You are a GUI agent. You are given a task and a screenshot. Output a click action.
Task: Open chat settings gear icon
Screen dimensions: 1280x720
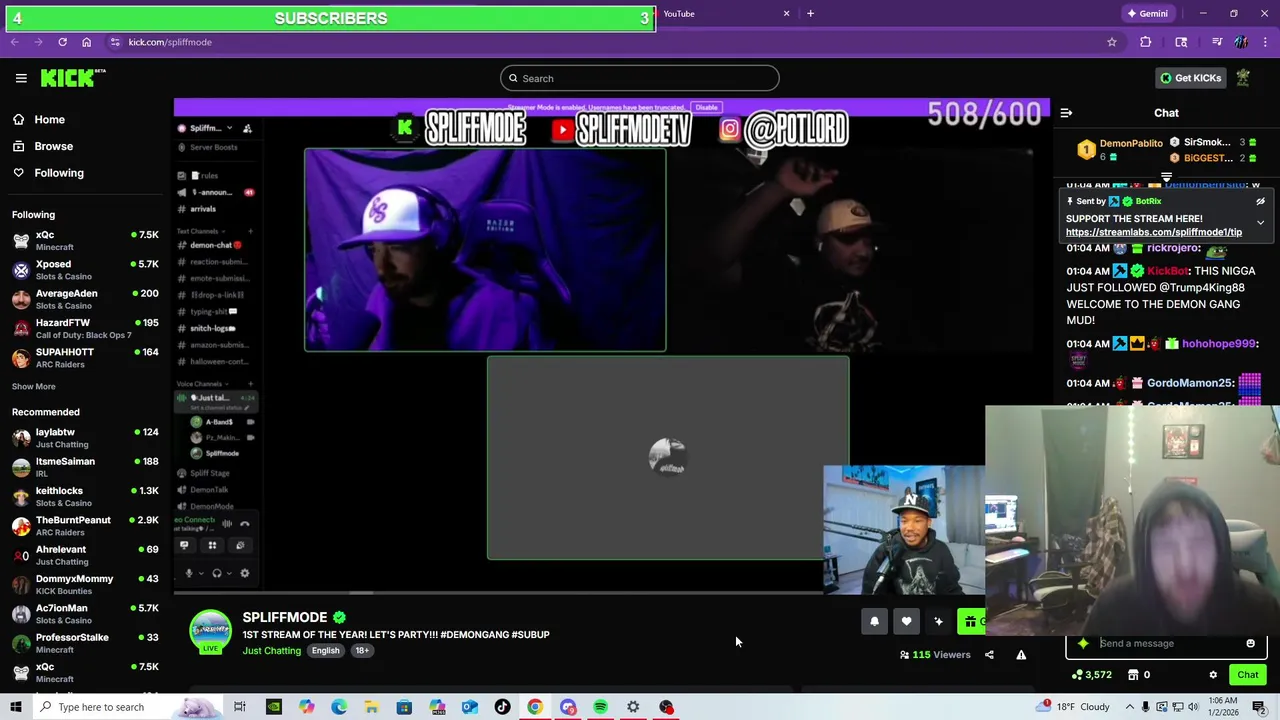(x=1213, y=675)
